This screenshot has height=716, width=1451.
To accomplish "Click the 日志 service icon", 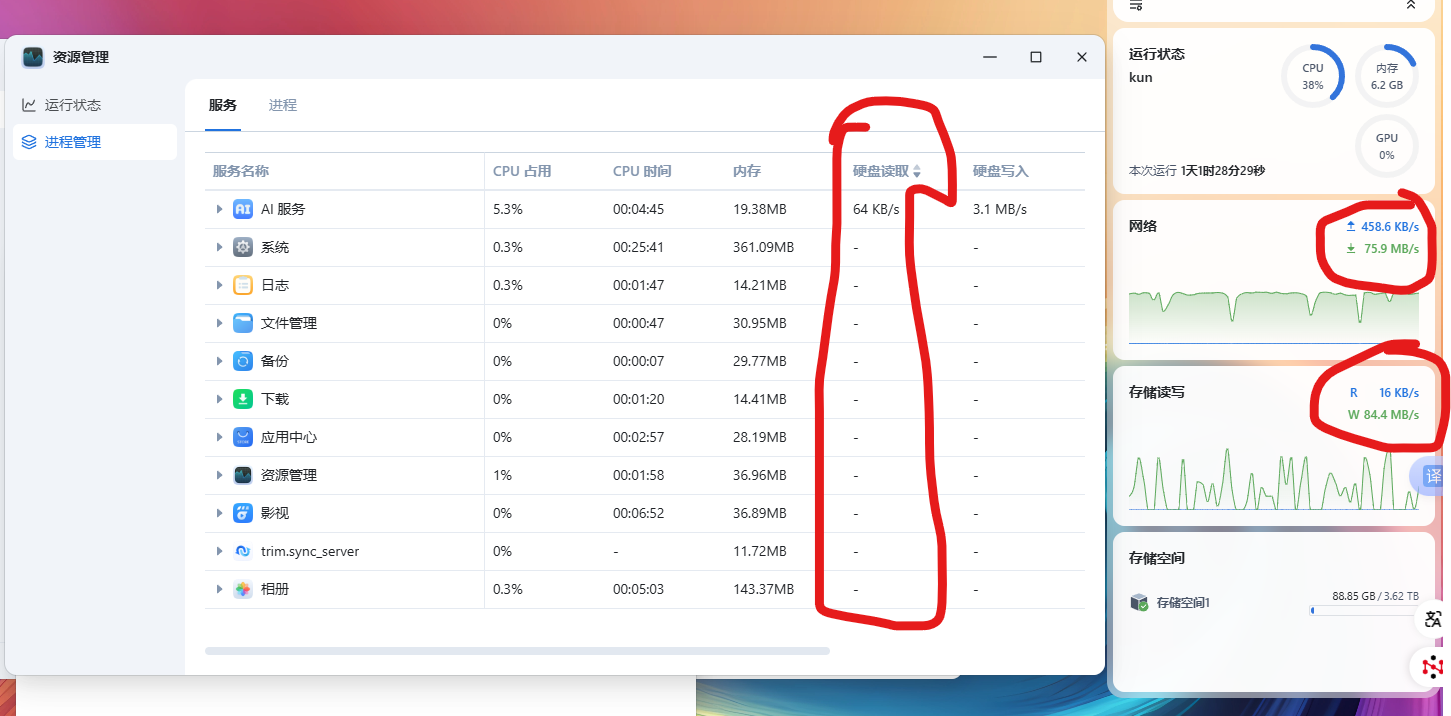I will (243, 285).
